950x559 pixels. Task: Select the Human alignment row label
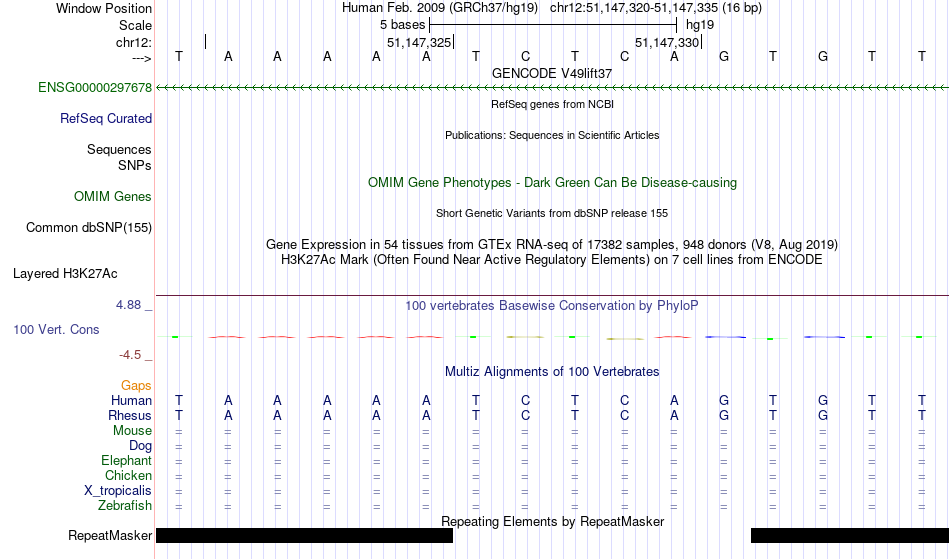(x=131, y=400)
